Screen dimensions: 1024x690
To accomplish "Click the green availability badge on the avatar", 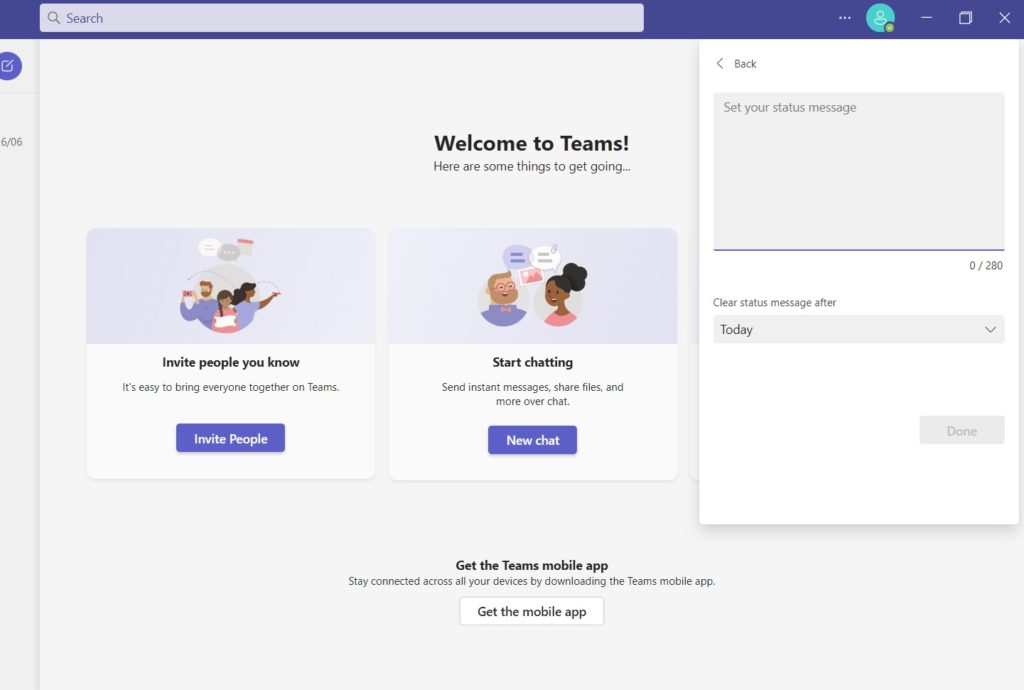I will tap(891, 27).
